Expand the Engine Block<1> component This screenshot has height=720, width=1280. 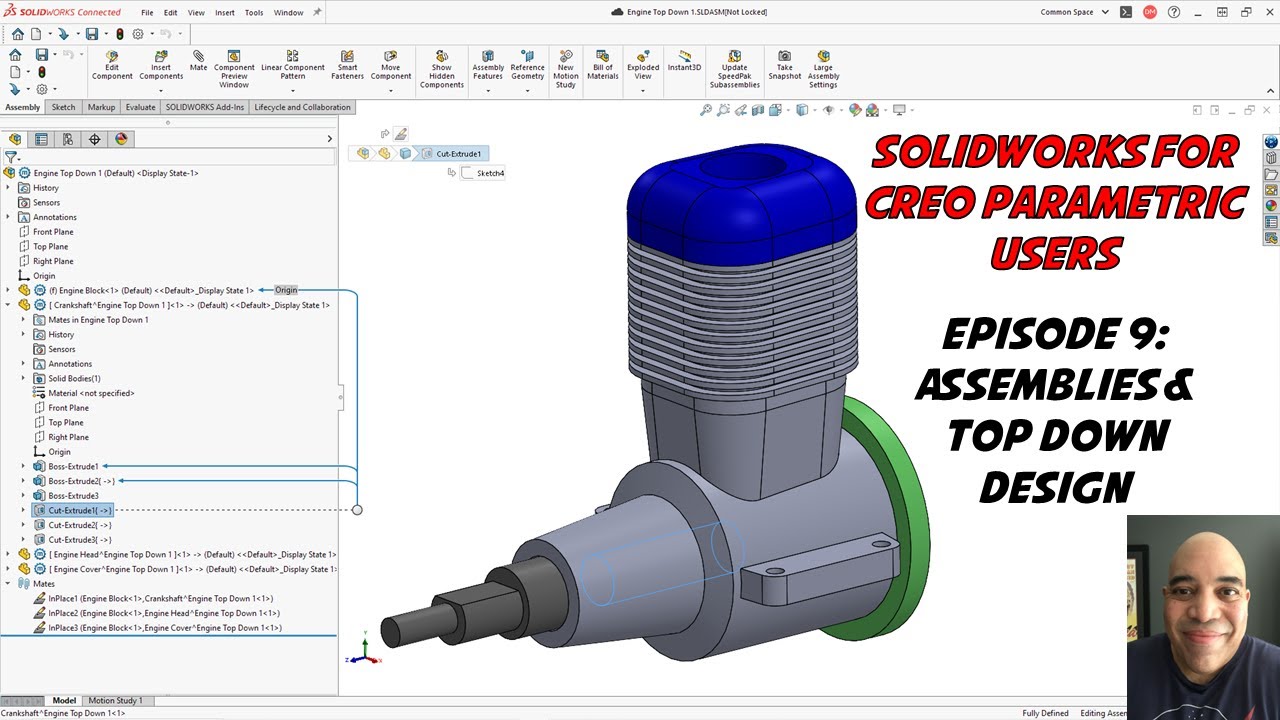pyautogui.click(x=9, y=290)
